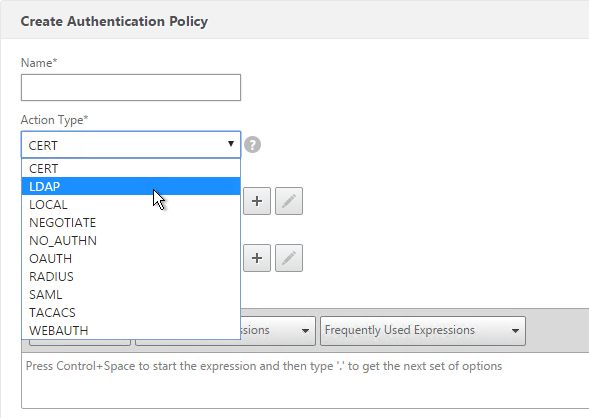Click the upper plus add button
The image size is (589, 418).
(x=257, y=201)
